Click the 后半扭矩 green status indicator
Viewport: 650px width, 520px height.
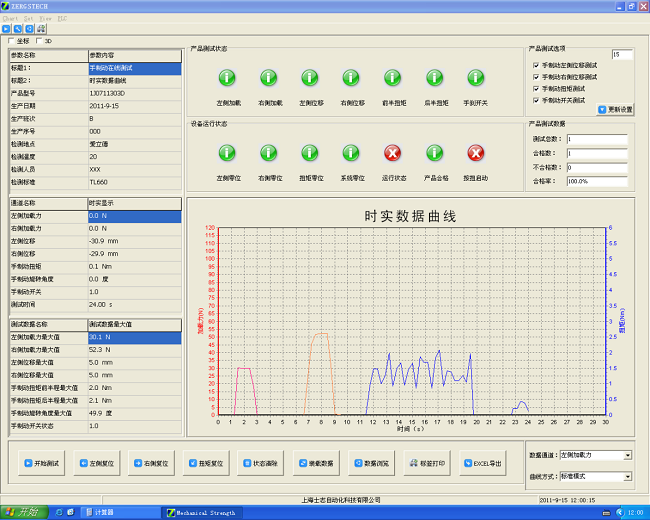(435, 78)
